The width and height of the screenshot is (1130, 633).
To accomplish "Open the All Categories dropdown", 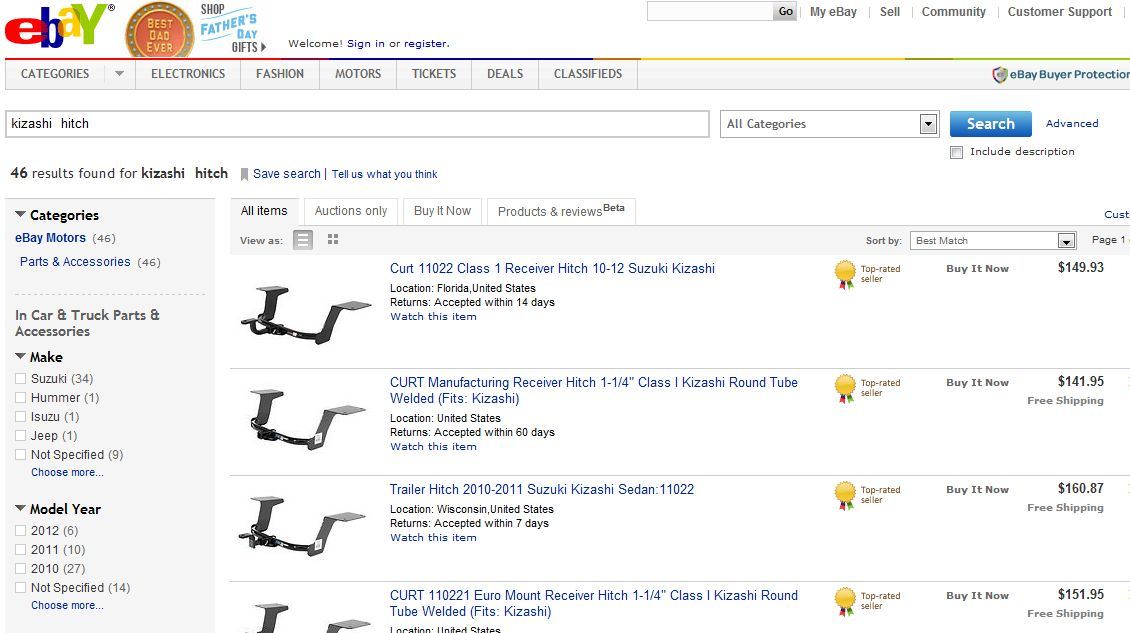I will [x=829, y=124].
